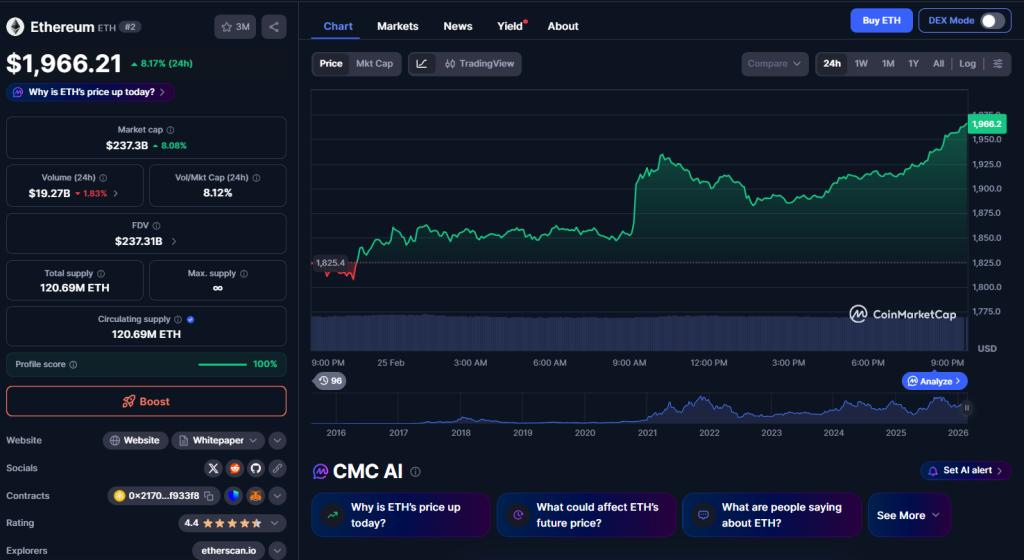Viewport: 1024px width, 560px height.
Task: Switch to the Markets tab
Action: click(x=397, y=26)
